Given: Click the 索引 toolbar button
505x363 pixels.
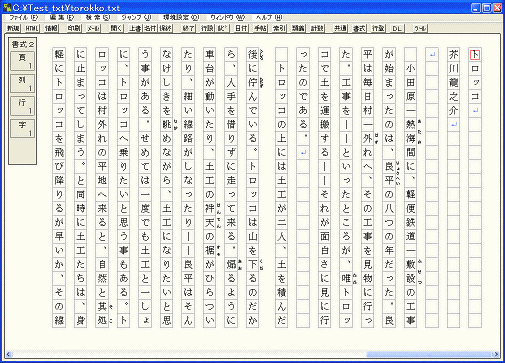Looking at the screenshot, I should tap(279, 28).
